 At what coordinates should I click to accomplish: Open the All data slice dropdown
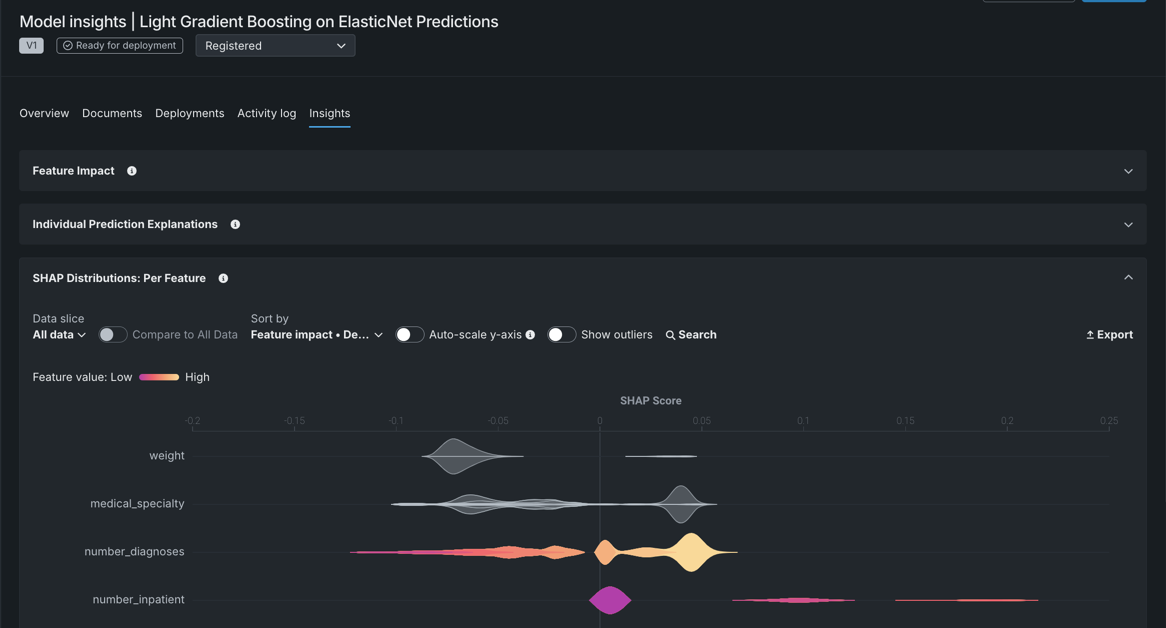pyautogui.click(x=59, y=335)
